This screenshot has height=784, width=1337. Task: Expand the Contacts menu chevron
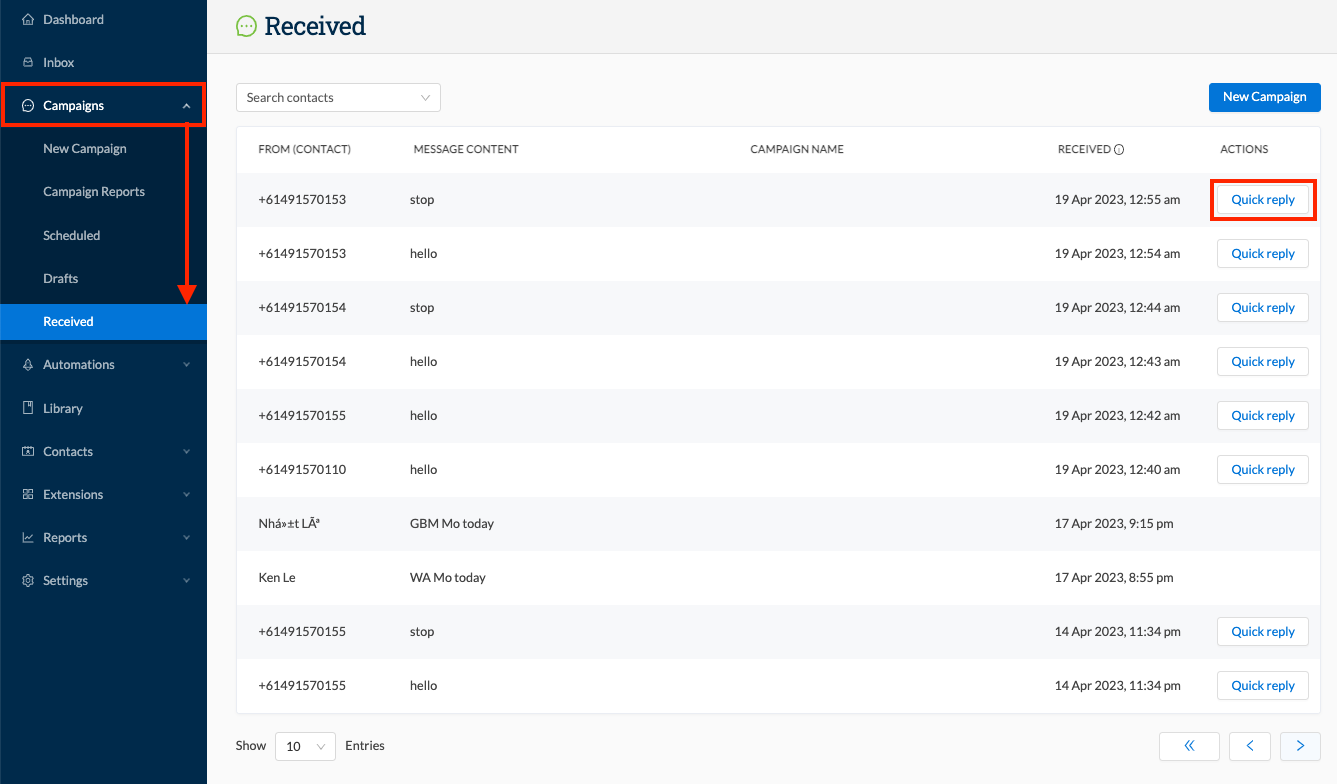point(187,452)
